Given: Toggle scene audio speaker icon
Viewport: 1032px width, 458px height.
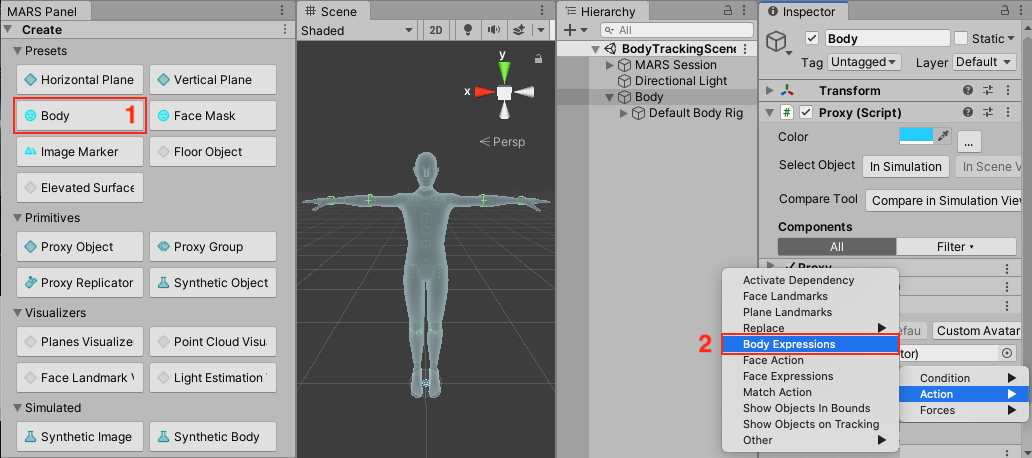Looking at the screenshot, I should [492, 30].
